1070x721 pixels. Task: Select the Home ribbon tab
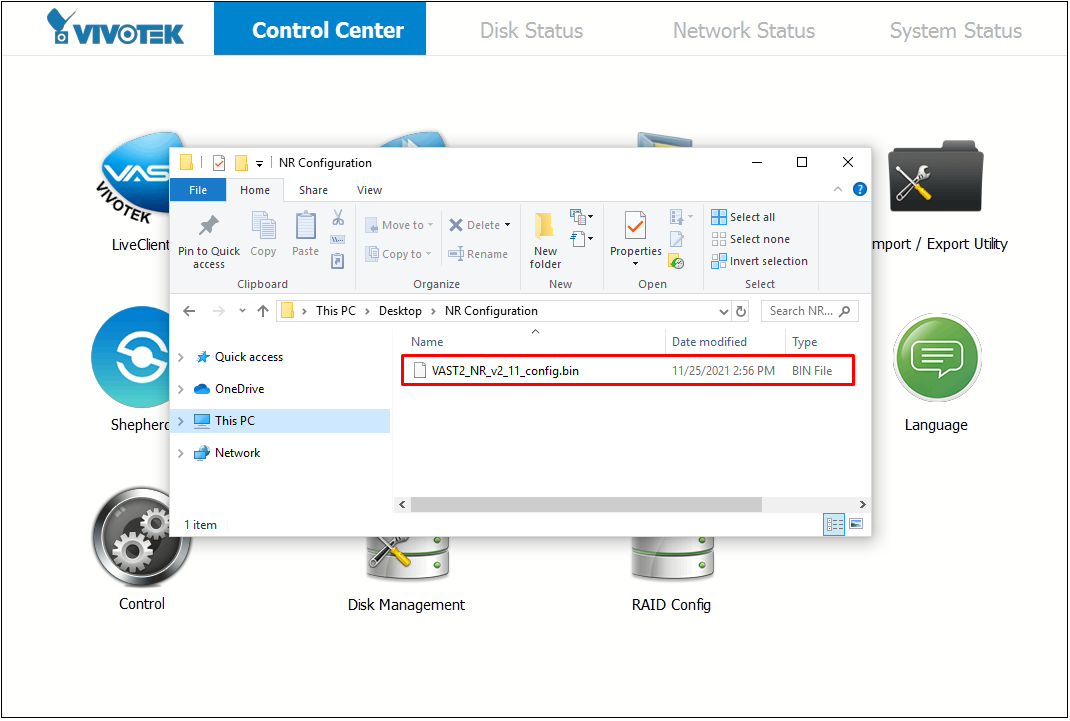coord(255,190)
